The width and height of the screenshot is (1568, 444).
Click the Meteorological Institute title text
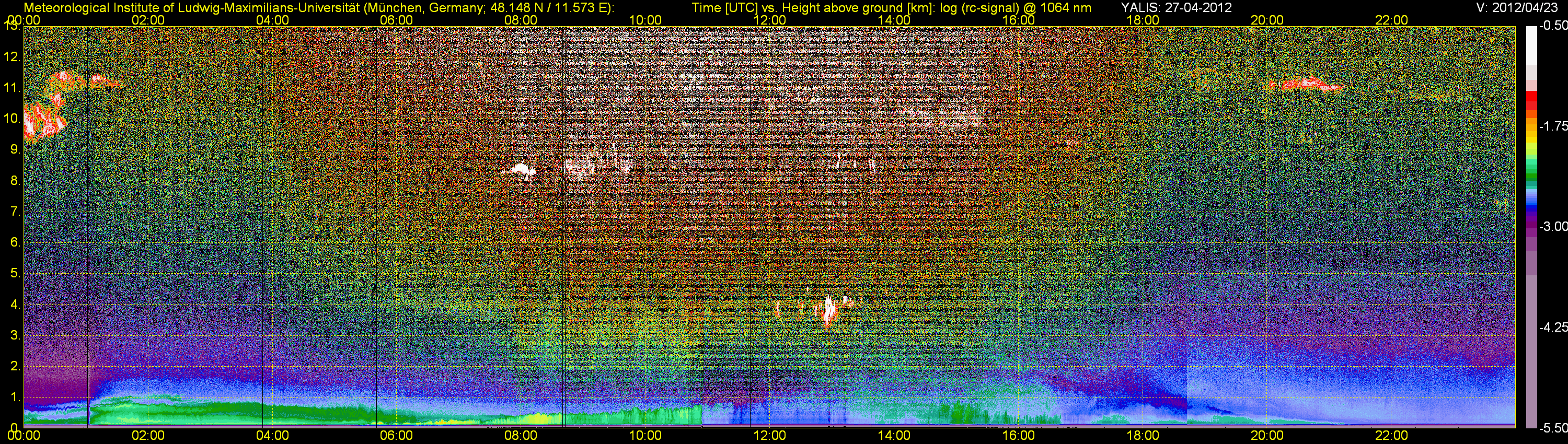pos(318,8)
